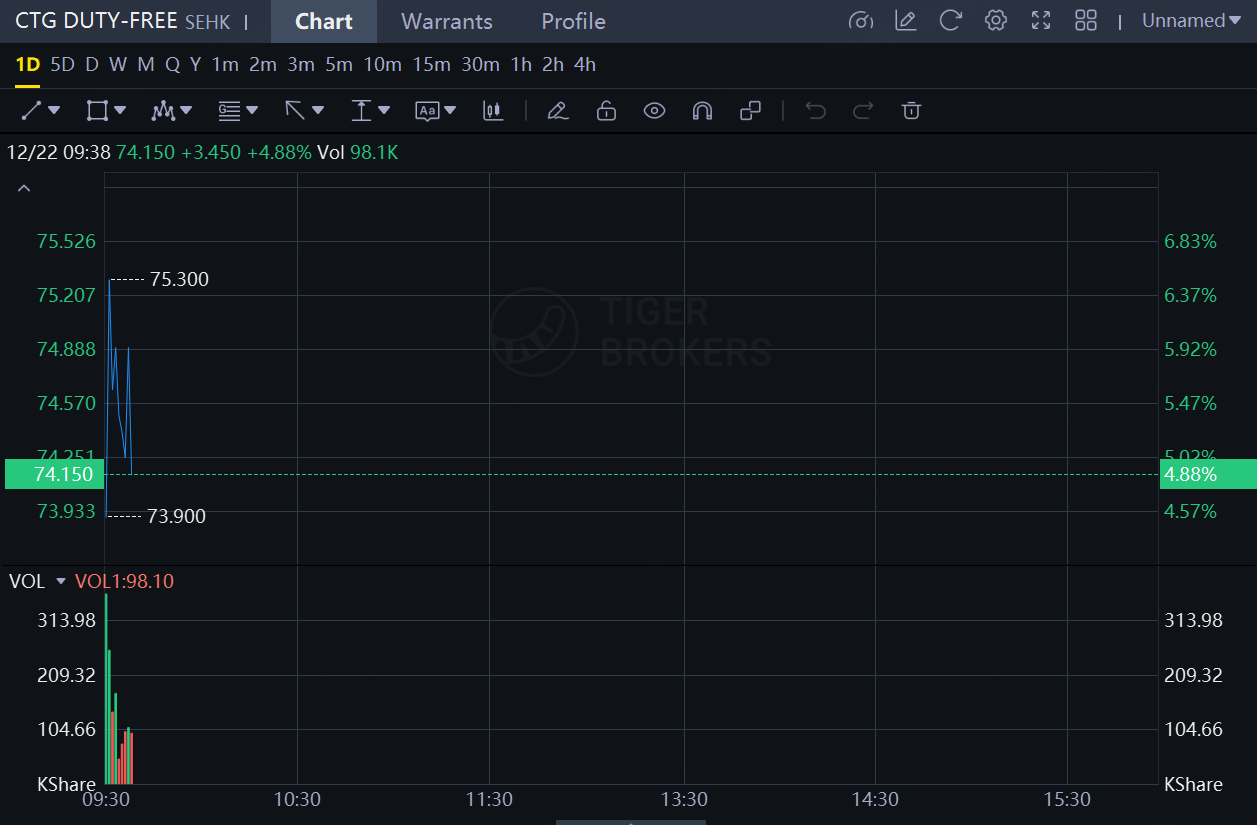Toggle the lock drawings icon
The height and width of the screenshot is (825, 1257).
(606, 111)
